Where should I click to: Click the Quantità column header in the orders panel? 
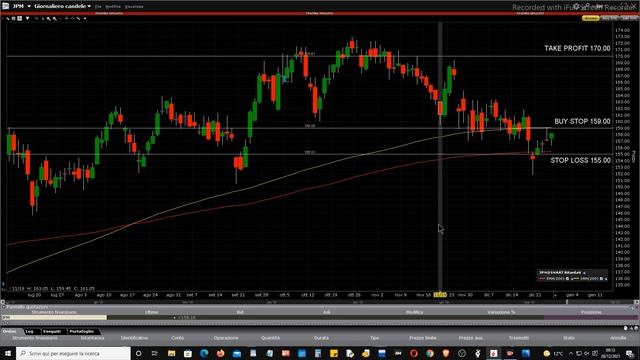click(x=271, y=338)
